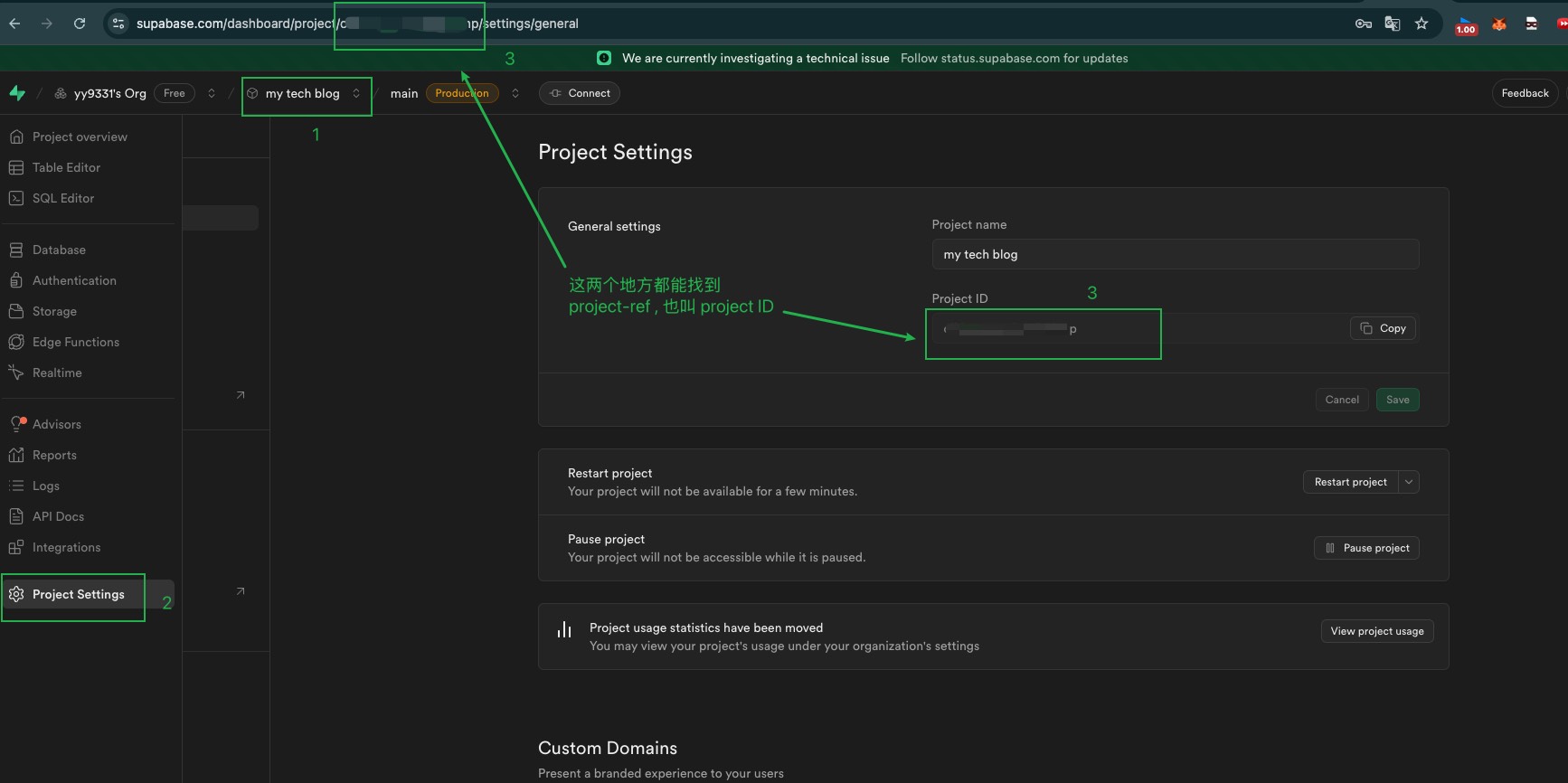Click the Storage icon in sidebar
This screenshot has width=1568, height=783.
pyautogui.click(x=16, y=311)
